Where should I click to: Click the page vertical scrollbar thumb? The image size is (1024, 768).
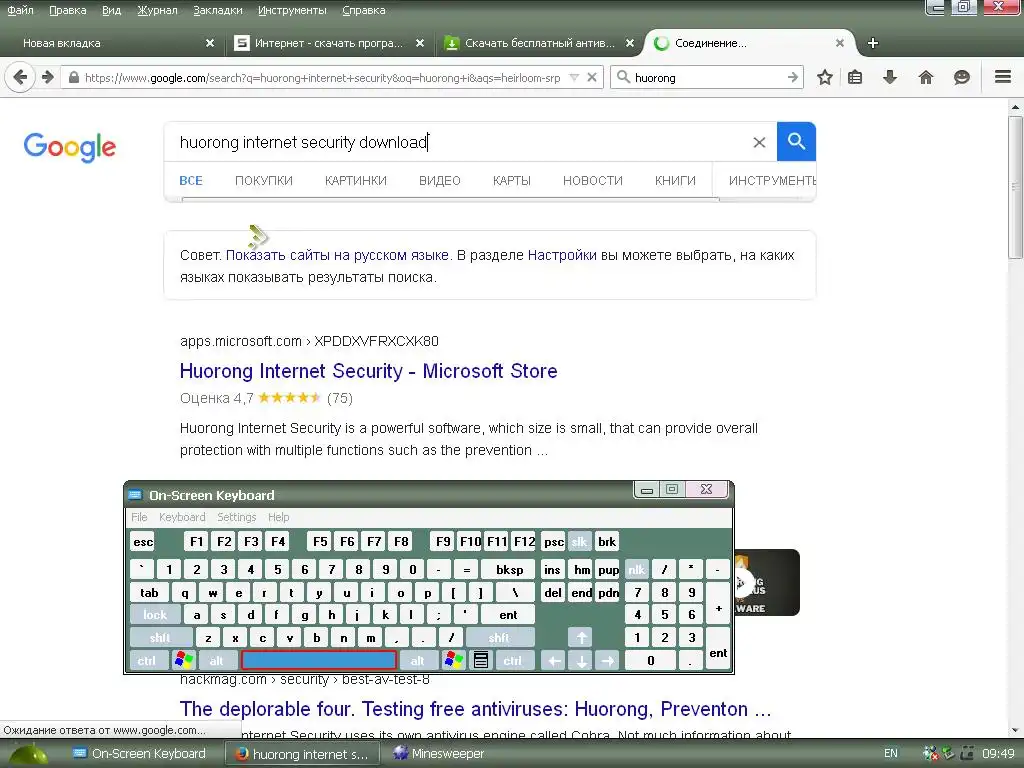click(x=1015, y=187)
